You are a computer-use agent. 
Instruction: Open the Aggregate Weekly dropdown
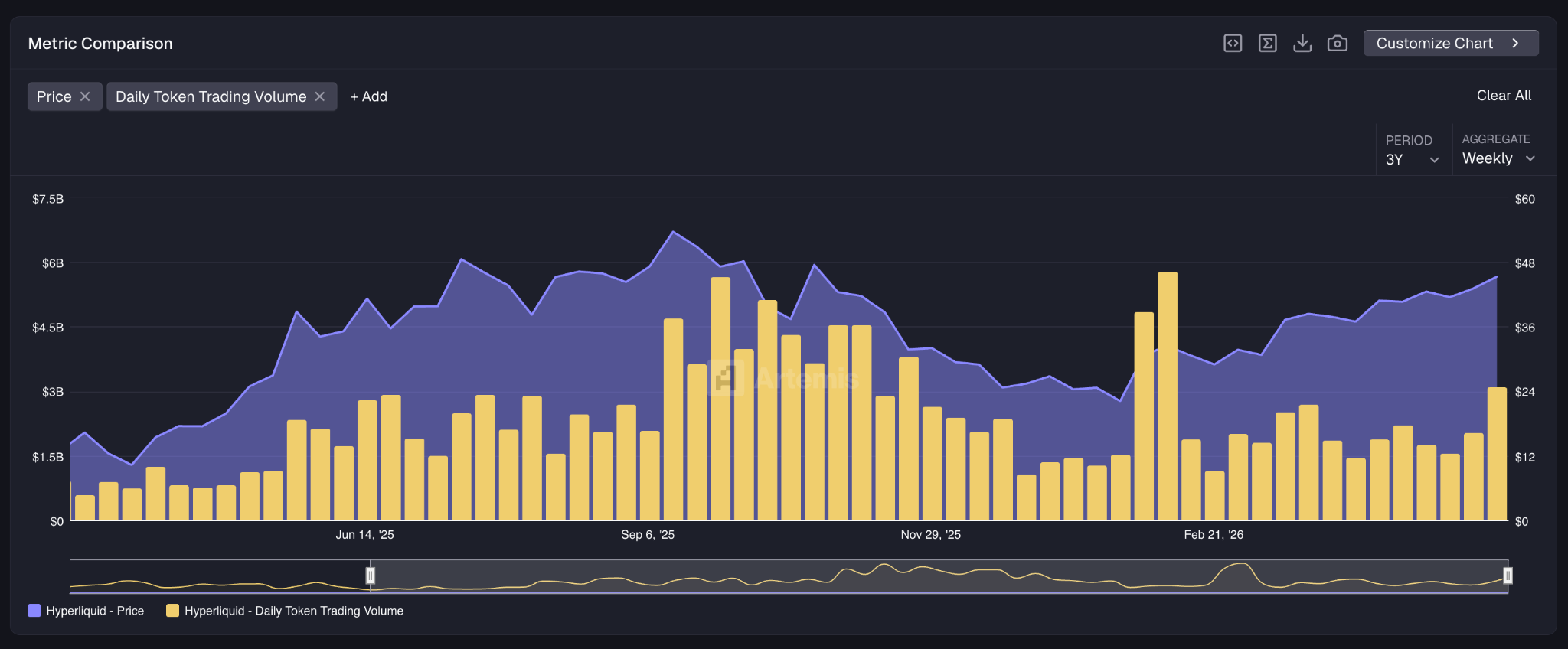pyautogui.click(x=1499, y=150)
